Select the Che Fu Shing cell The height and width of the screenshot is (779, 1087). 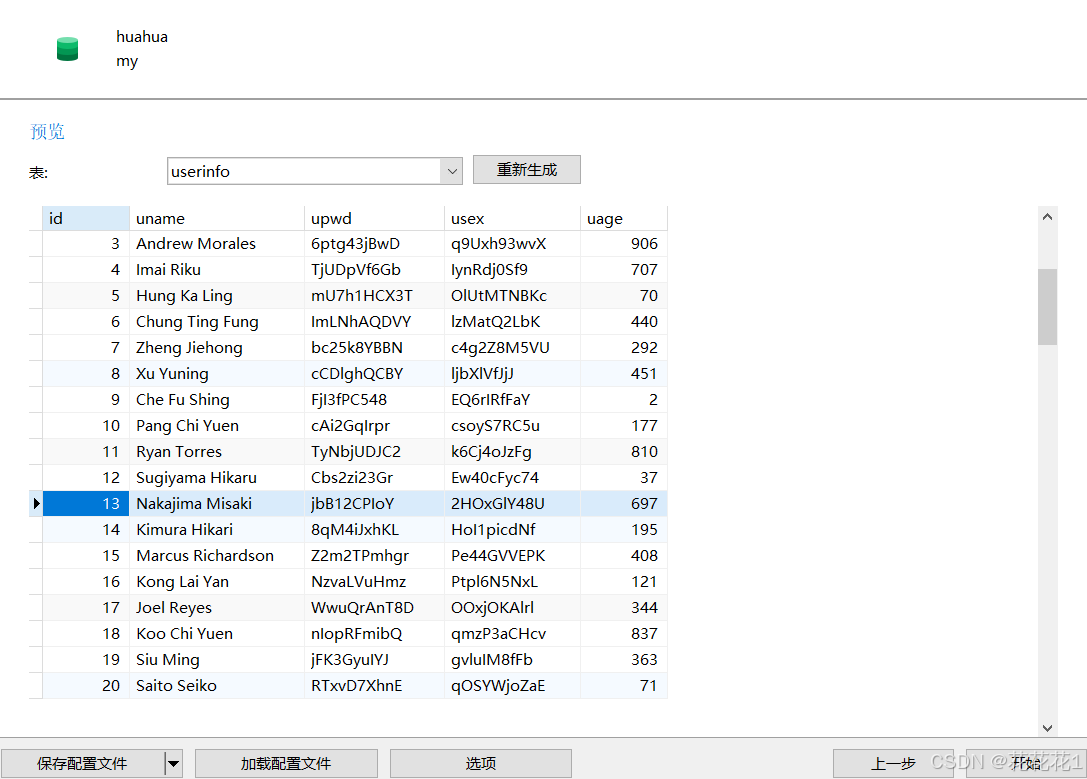pyautogui.click(x=217, y=400)
